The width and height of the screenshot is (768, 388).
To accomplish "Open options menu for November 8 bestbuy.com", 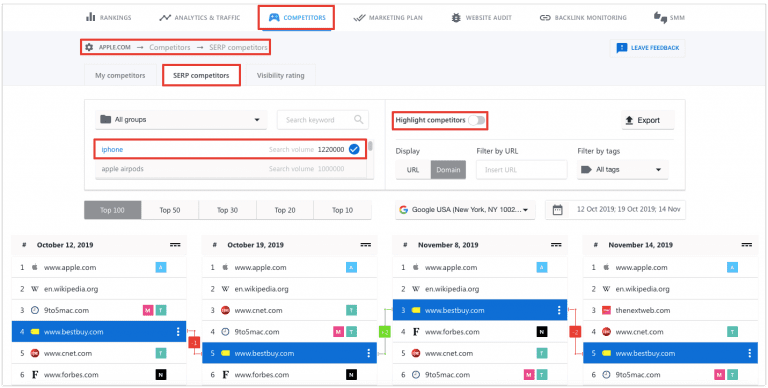I will [x=559, y=311].
